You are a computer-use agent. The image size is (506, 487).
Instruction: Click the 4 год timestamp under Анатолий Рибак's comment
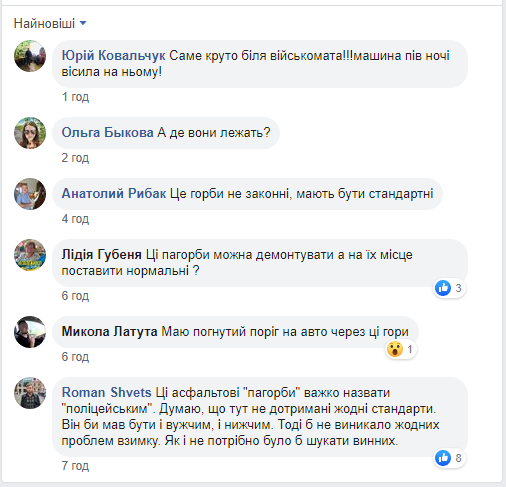pyautogui.click(x=75, y=219)
